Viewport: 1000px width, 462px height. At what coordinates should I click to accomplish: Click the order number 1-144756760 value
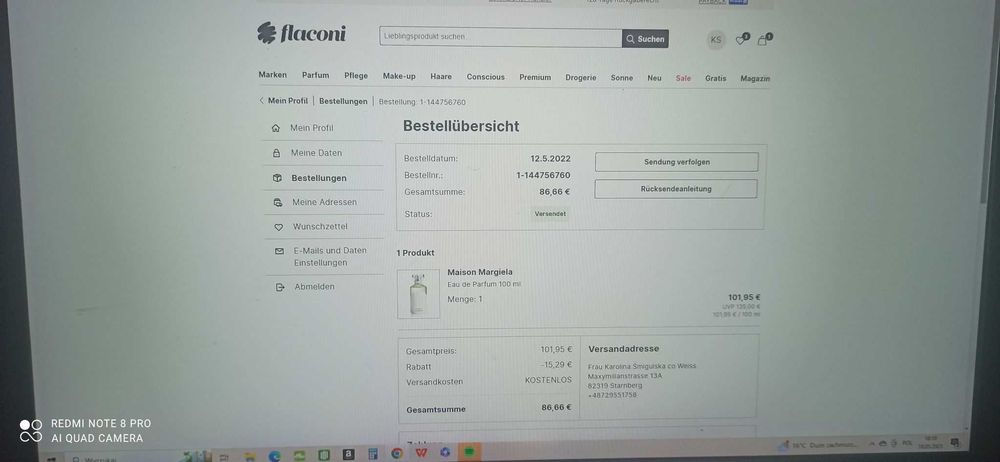pyautogui.click(x=543, y=175)
